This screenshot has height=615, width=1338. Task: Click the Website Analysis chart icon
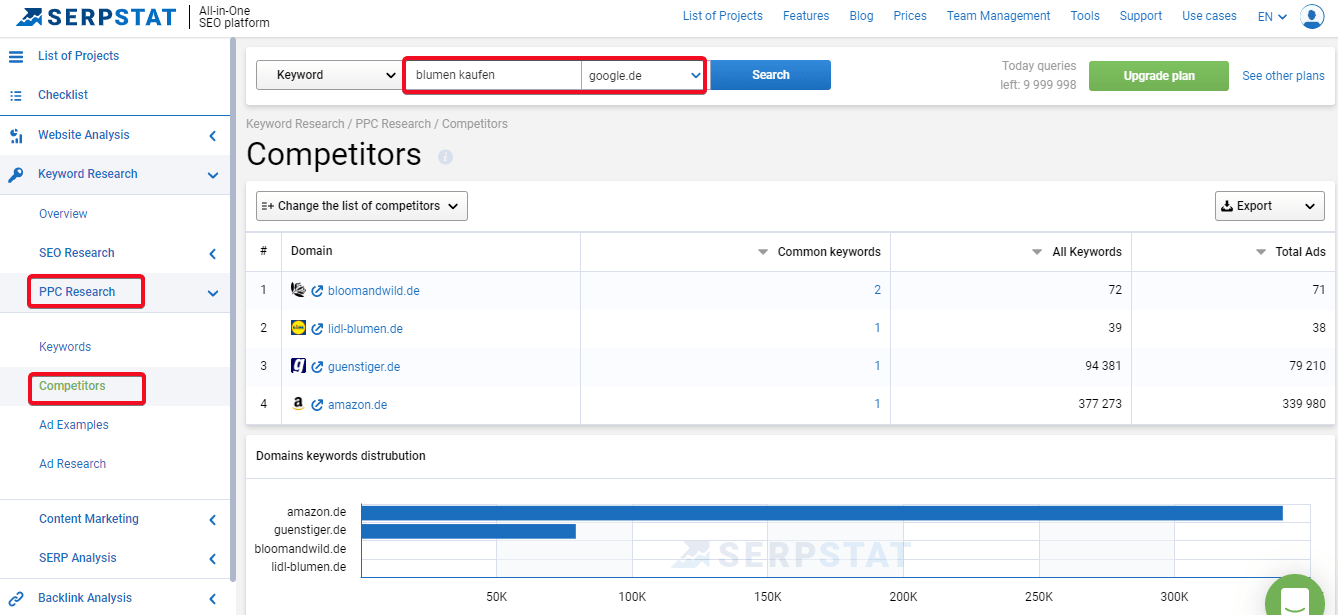click(x=16, y=135)
